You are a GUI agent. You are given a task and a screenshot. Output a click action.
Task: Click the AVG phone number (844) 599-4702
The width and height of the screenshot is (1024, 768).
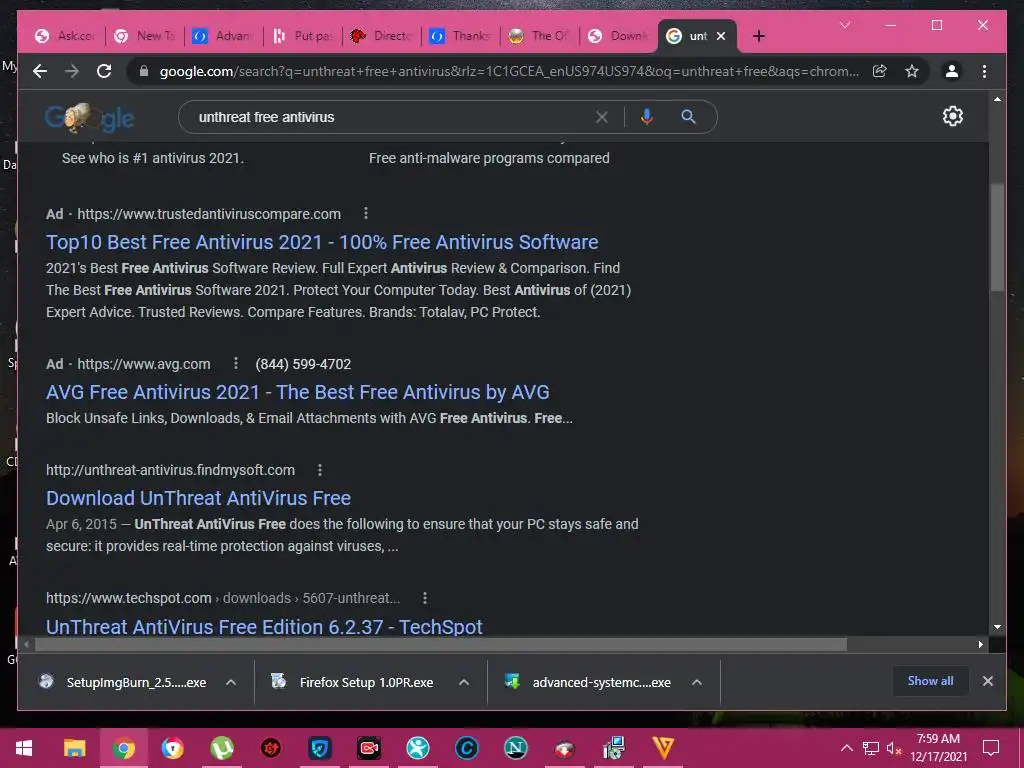tap(303, 364)
